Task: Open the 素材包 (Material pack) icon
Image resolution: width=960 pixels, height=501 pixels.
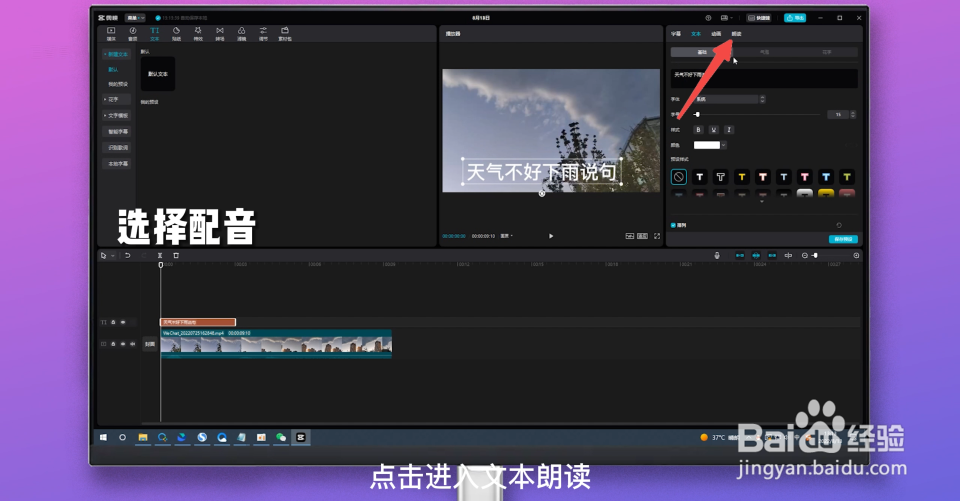Action: coord(285,33)
